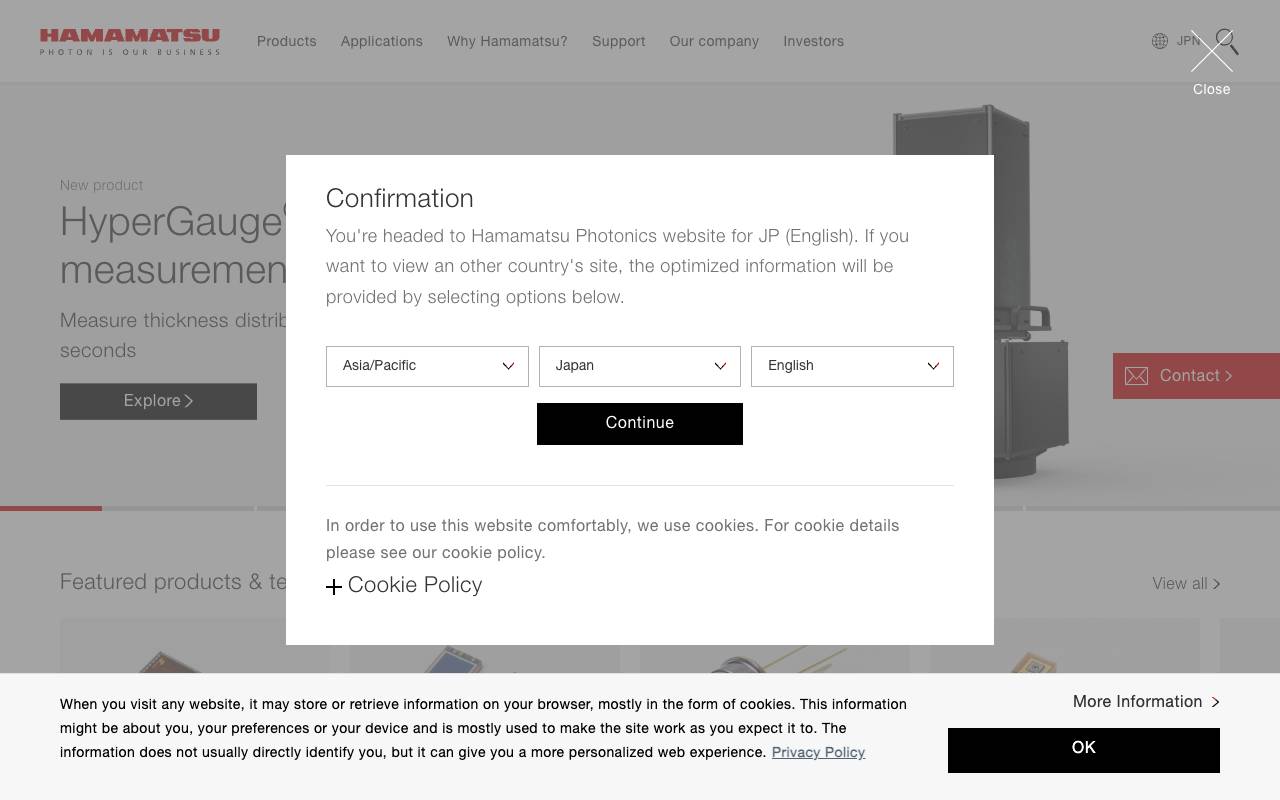1280x800 pixels.
Task: Click the Explore button
Action: [158, 401]
